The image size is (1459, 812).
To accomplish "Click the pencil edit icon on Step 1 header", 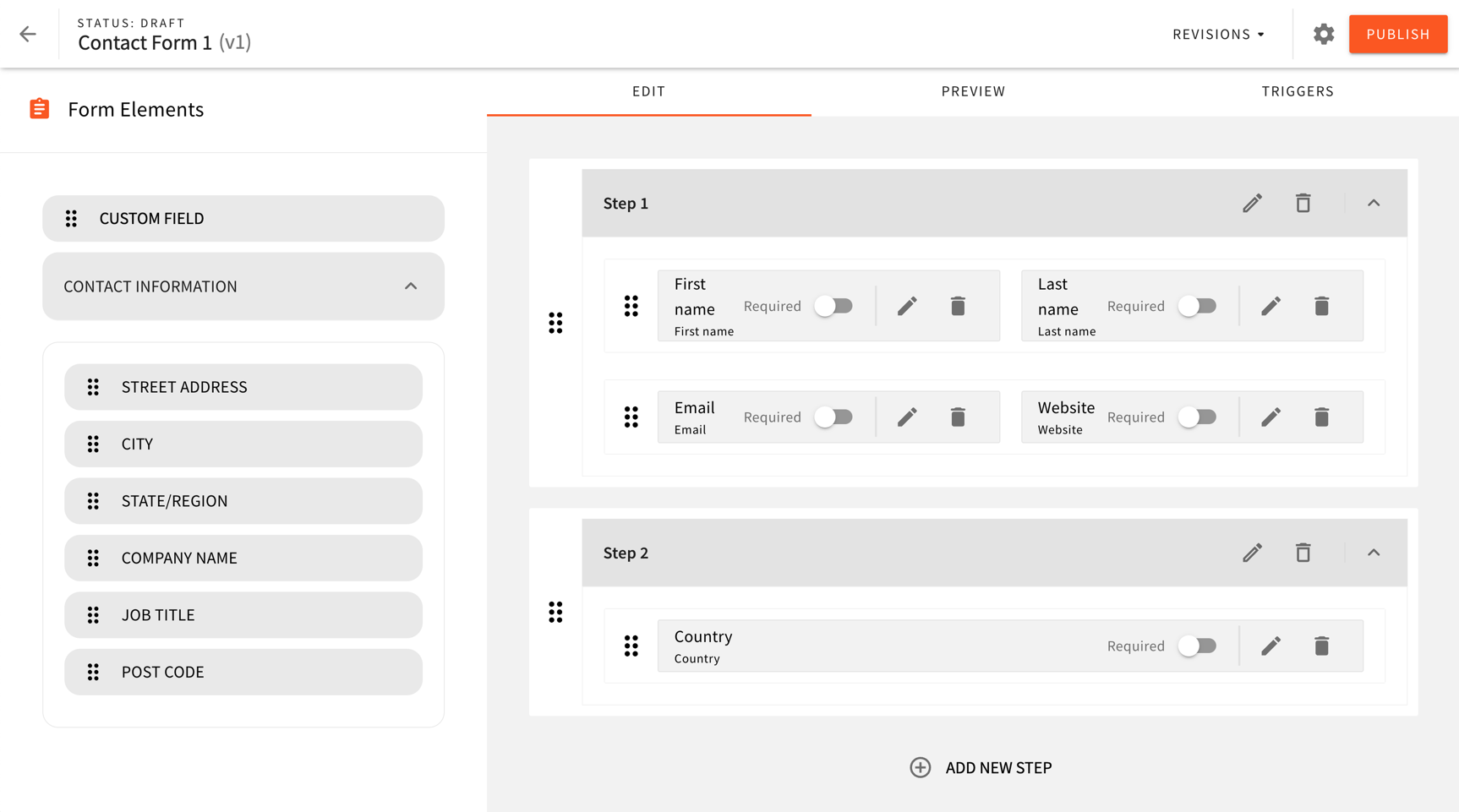I will [1252, 203].
